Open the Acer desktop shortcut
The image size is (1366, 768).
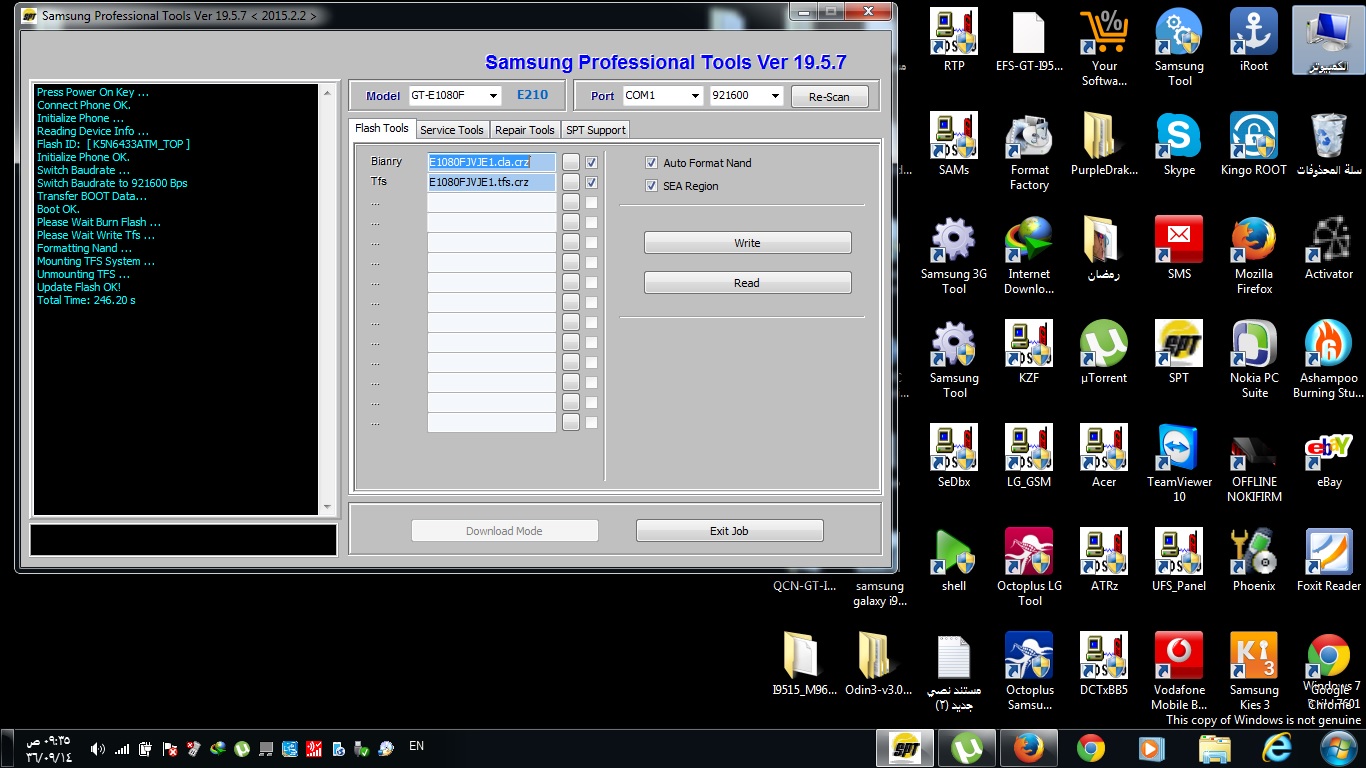click(1104, 456)
